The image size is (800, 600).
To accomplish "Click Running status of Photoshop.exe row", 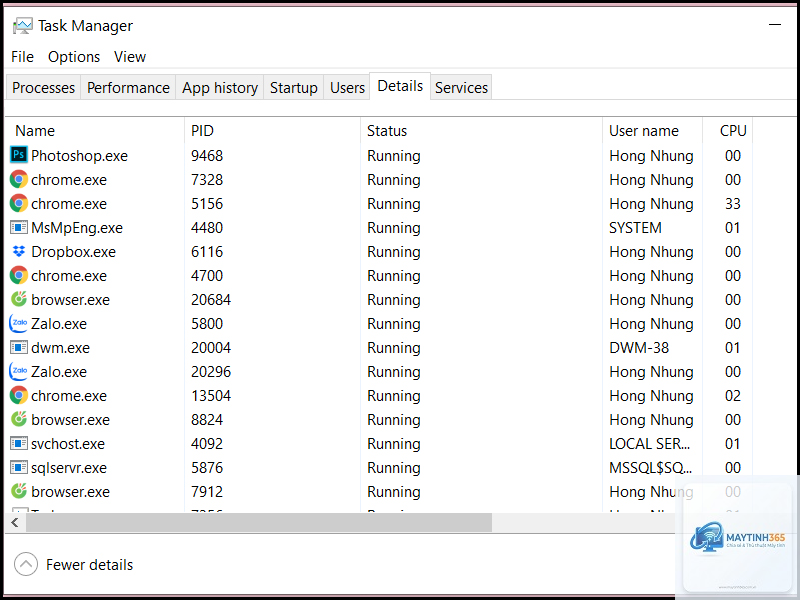I will click(x=393, y=156).
